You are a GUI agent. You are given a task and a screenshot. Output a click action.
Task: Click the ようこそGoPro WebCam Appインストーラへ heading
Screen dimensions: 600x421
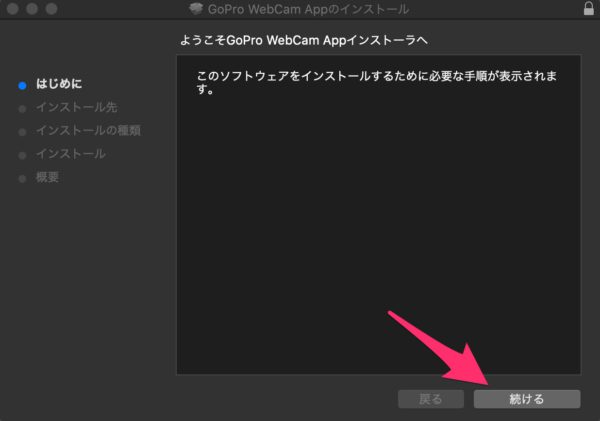(x=303, y=40)
